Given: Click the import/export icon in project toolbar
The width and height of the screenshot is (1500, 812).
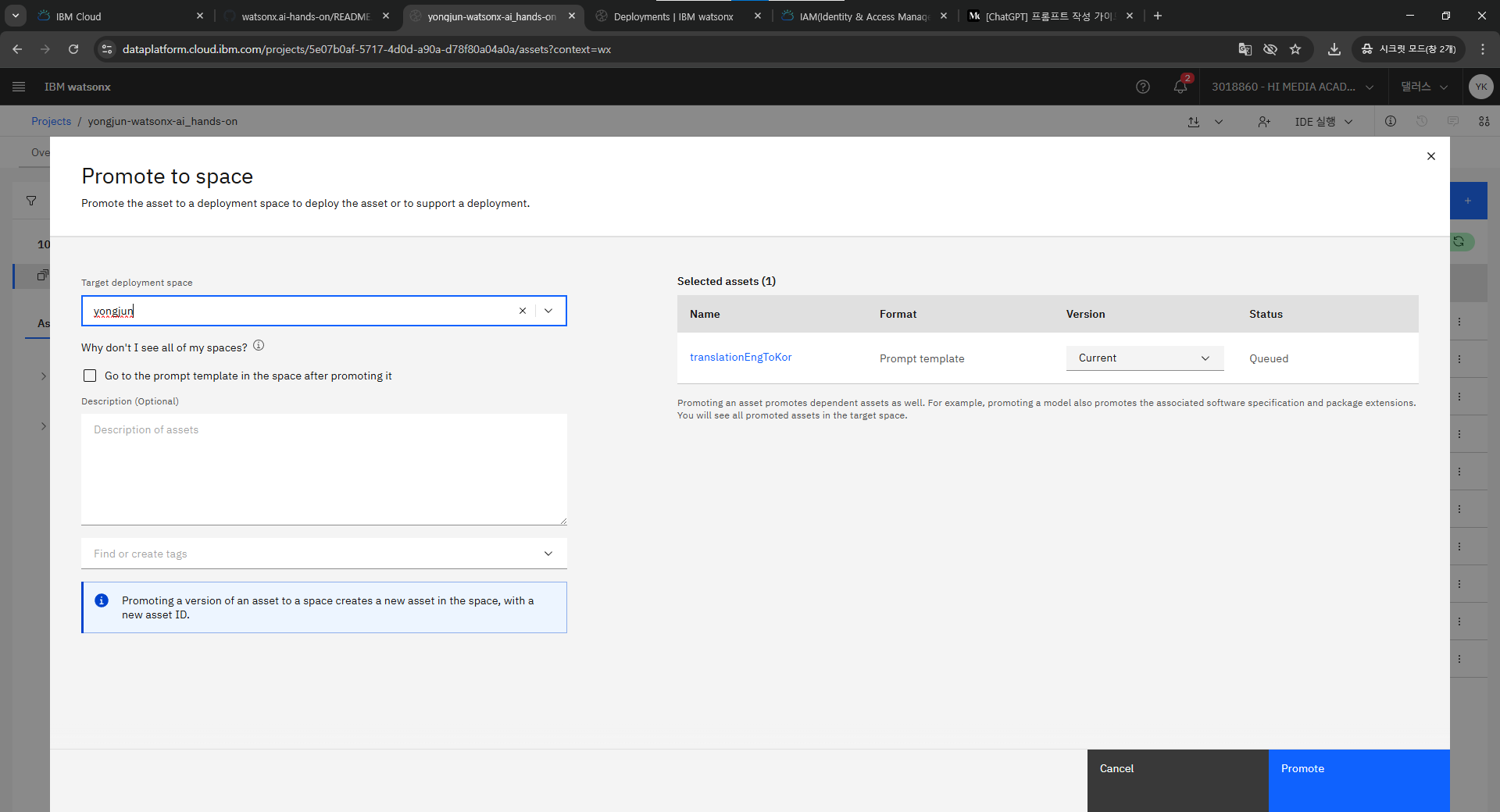Looking at the screenshot, I should [x=1194, y=122].
